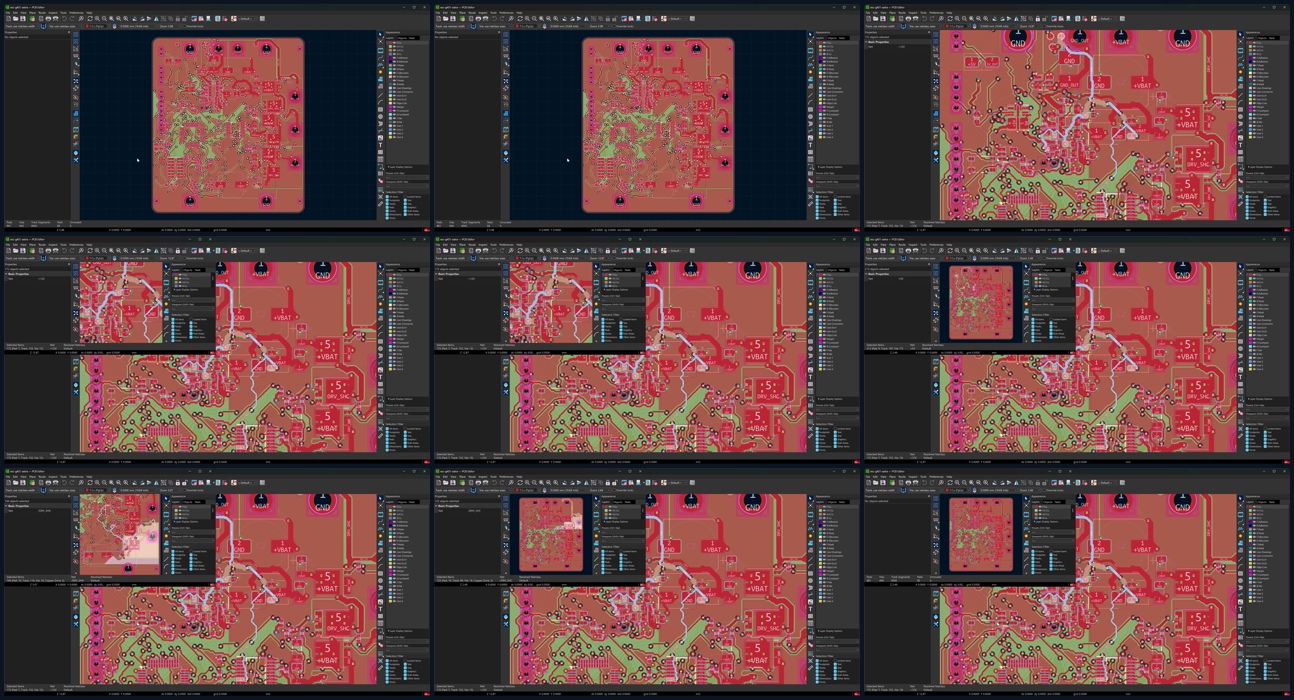Click Refresh view icon in top-left window toolbar
This screenshot has width=1294, height=700.
point(90,18)
